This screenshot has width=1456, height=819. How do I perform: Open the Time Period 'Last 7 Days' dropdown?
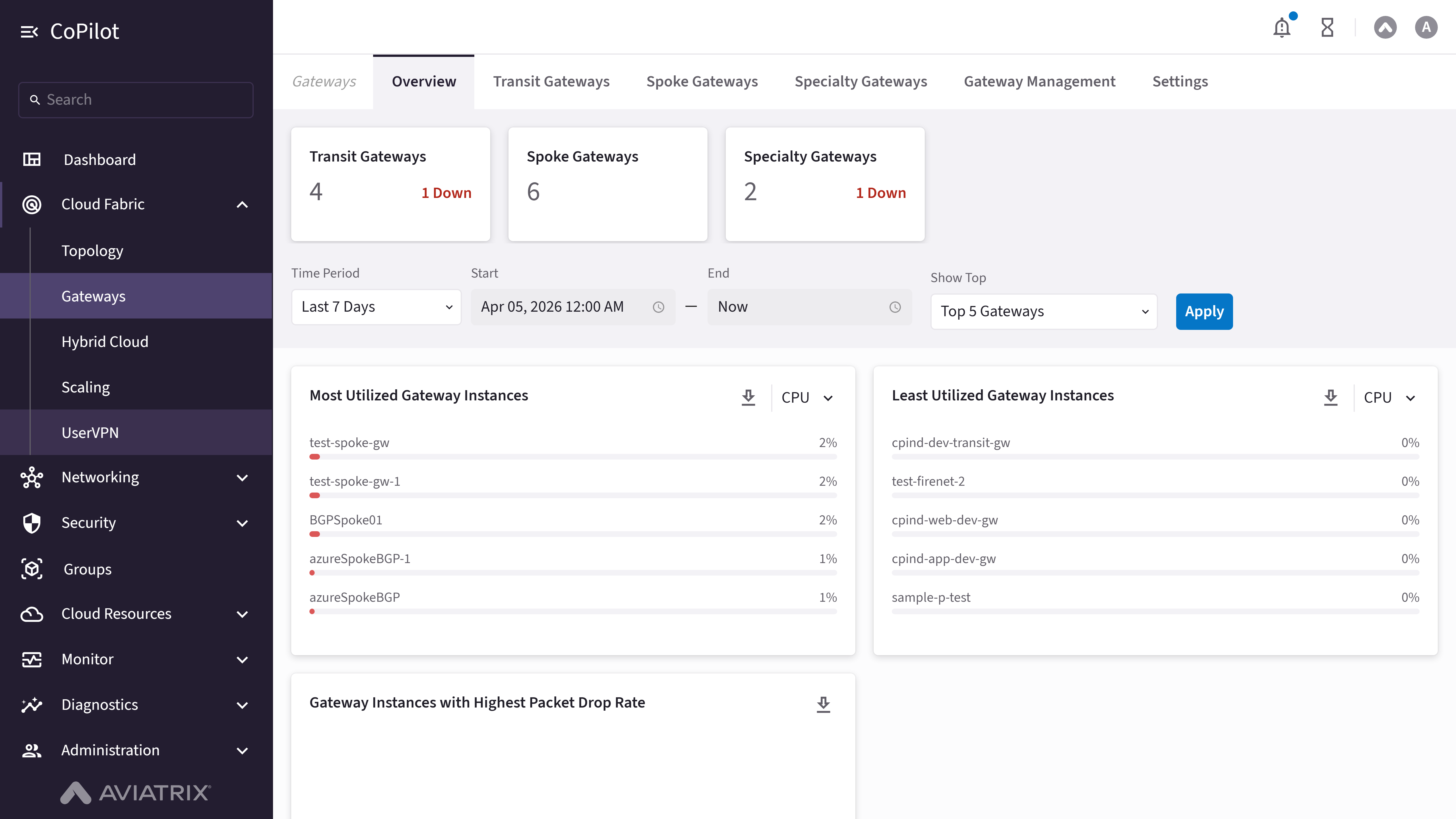(377, 307)
